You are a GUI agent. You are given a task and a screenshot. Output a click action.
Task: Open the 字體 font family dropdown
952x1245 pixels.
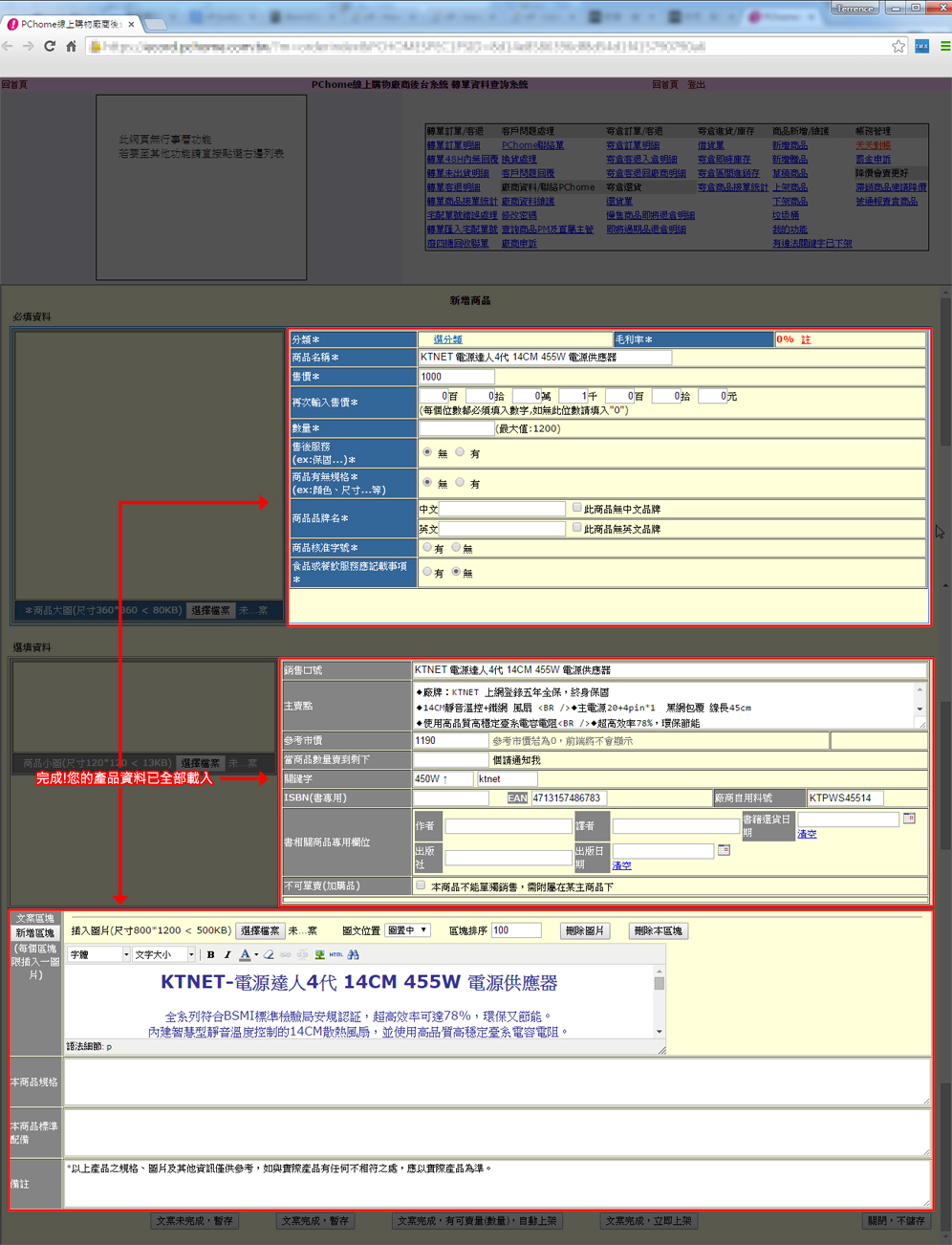pyautogui.click(x=98, y=954)
